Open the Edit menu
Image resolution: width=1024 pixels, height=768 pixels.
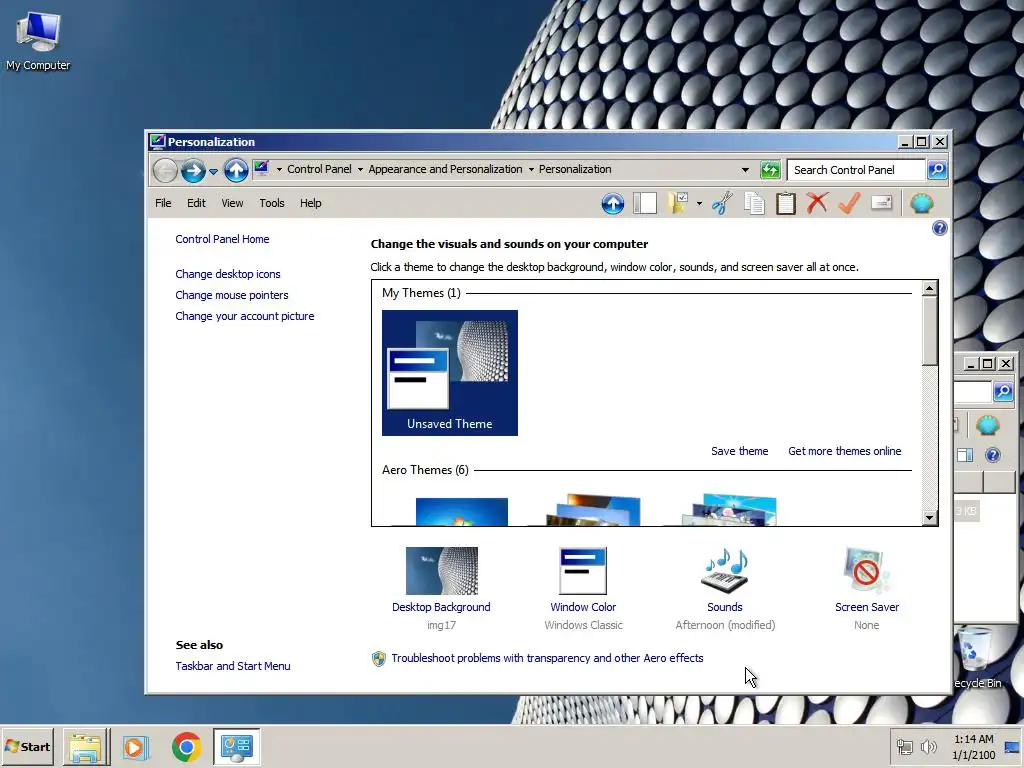[196, 203]
